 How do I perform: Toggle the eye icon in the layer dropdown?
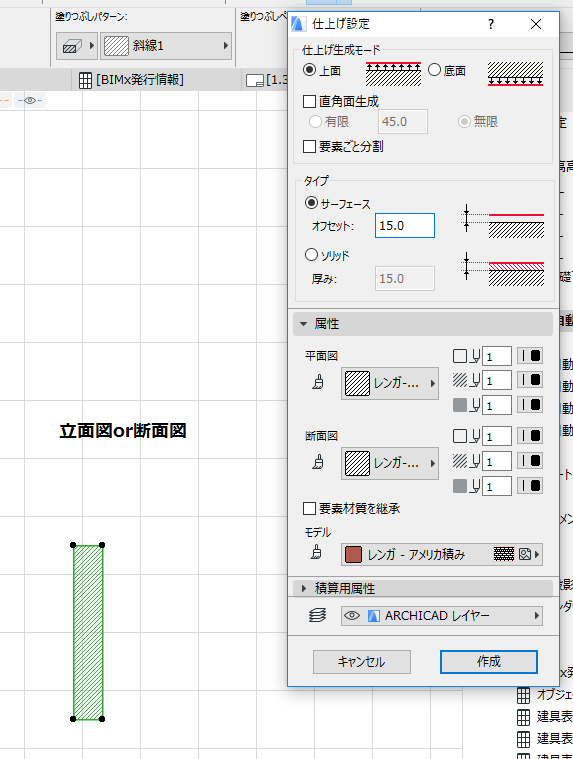tap(352, 615)
